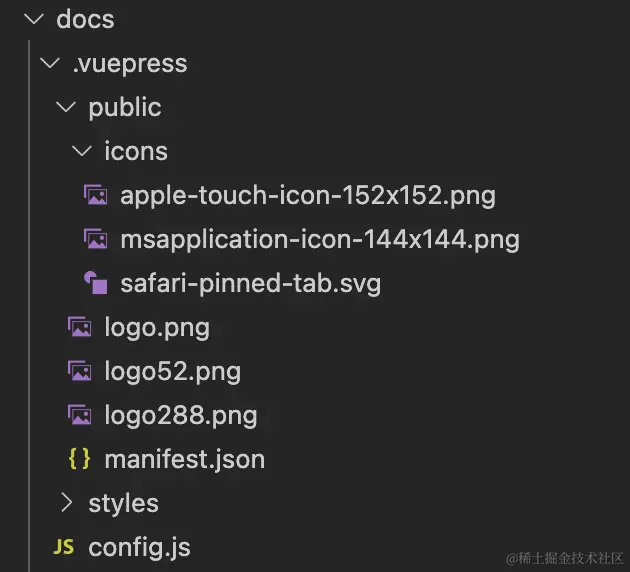Click image icon next to logo52.png

point(80,371)
